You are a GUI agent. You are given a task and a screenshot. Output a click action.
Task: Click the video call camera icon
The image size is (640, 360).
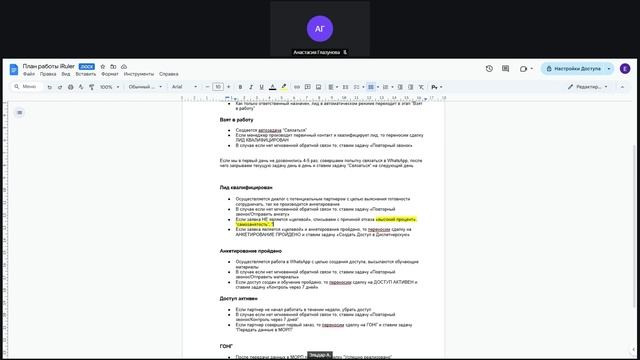(523, 69)
